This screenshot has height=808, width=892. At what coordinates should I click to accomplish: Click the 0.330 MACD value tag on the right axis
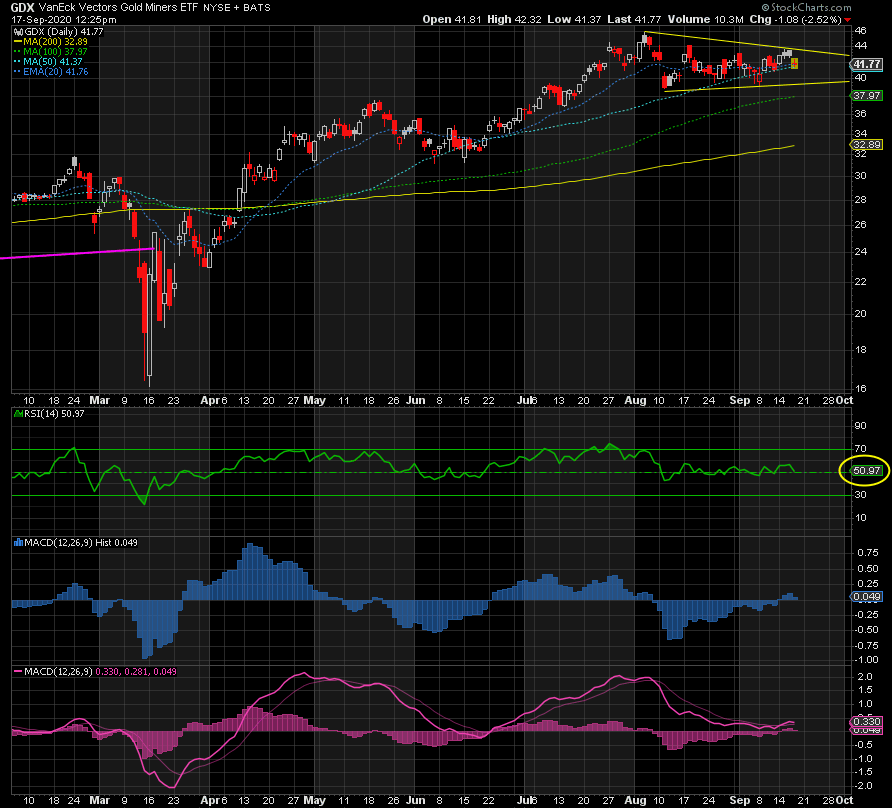pos(866,722)
